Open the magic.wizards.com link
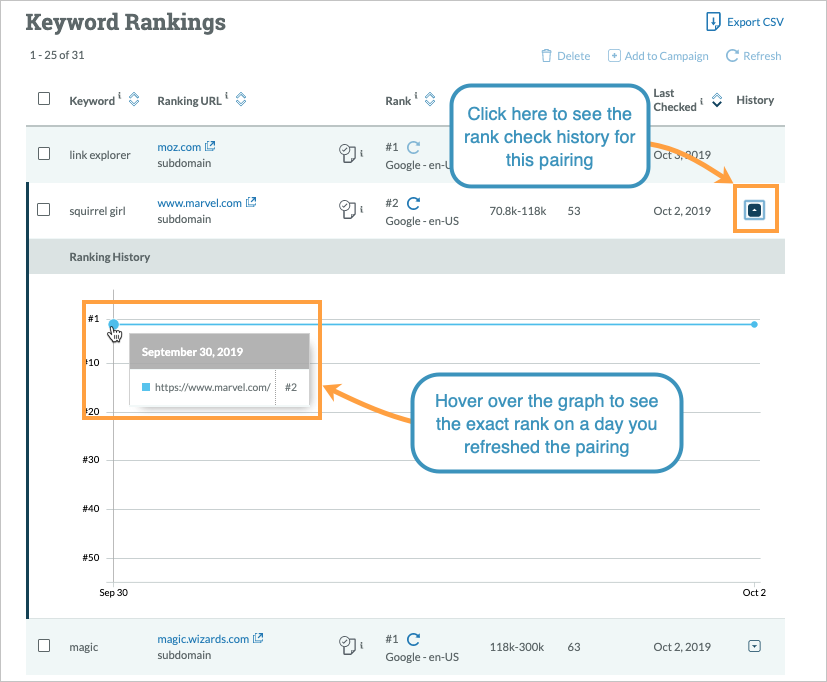The width and height of the screenshot is (827, 682). [x=203, y=639]
